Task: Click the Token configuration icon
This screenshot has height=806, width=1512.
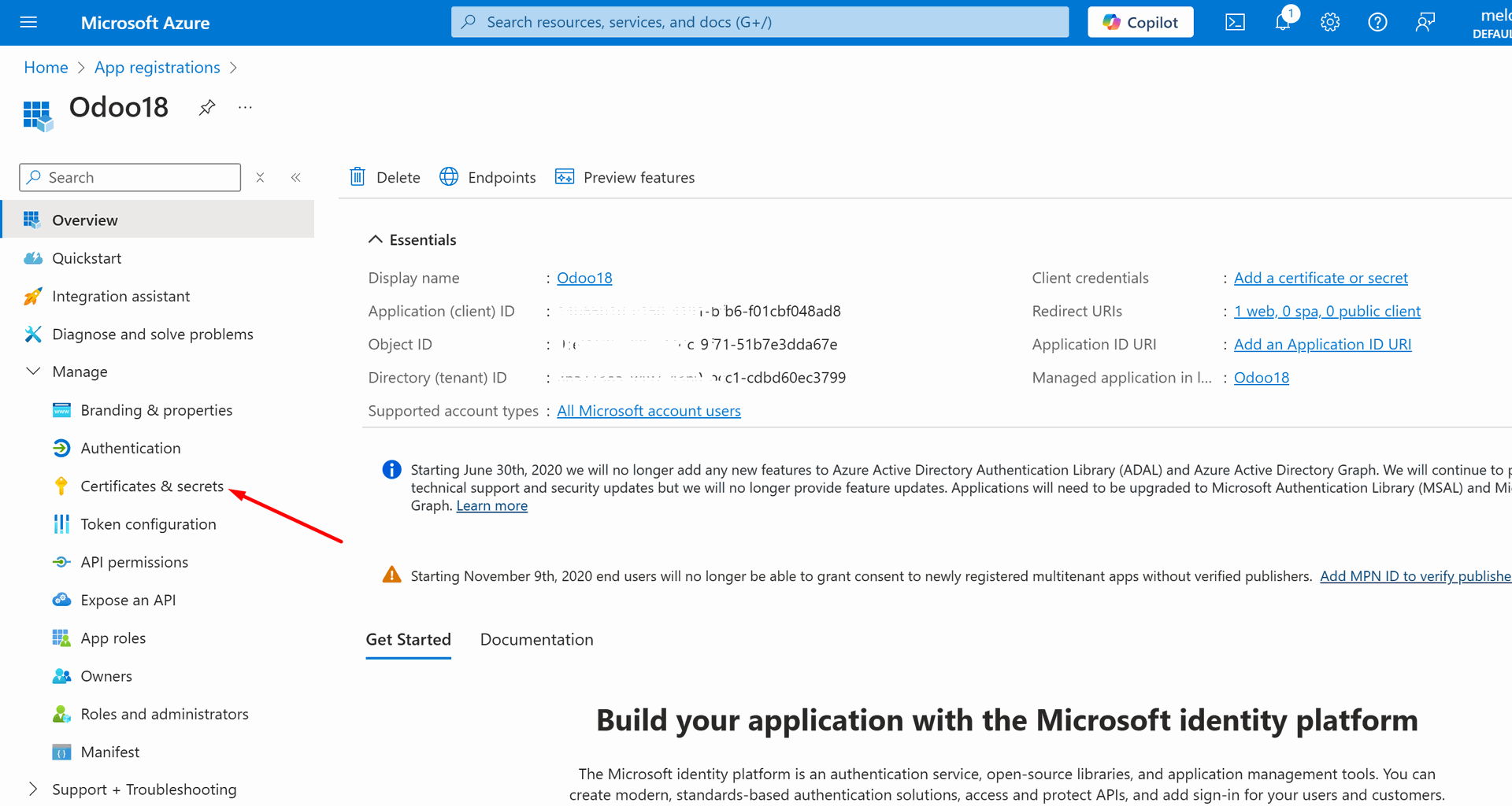Action: [61, 524]
